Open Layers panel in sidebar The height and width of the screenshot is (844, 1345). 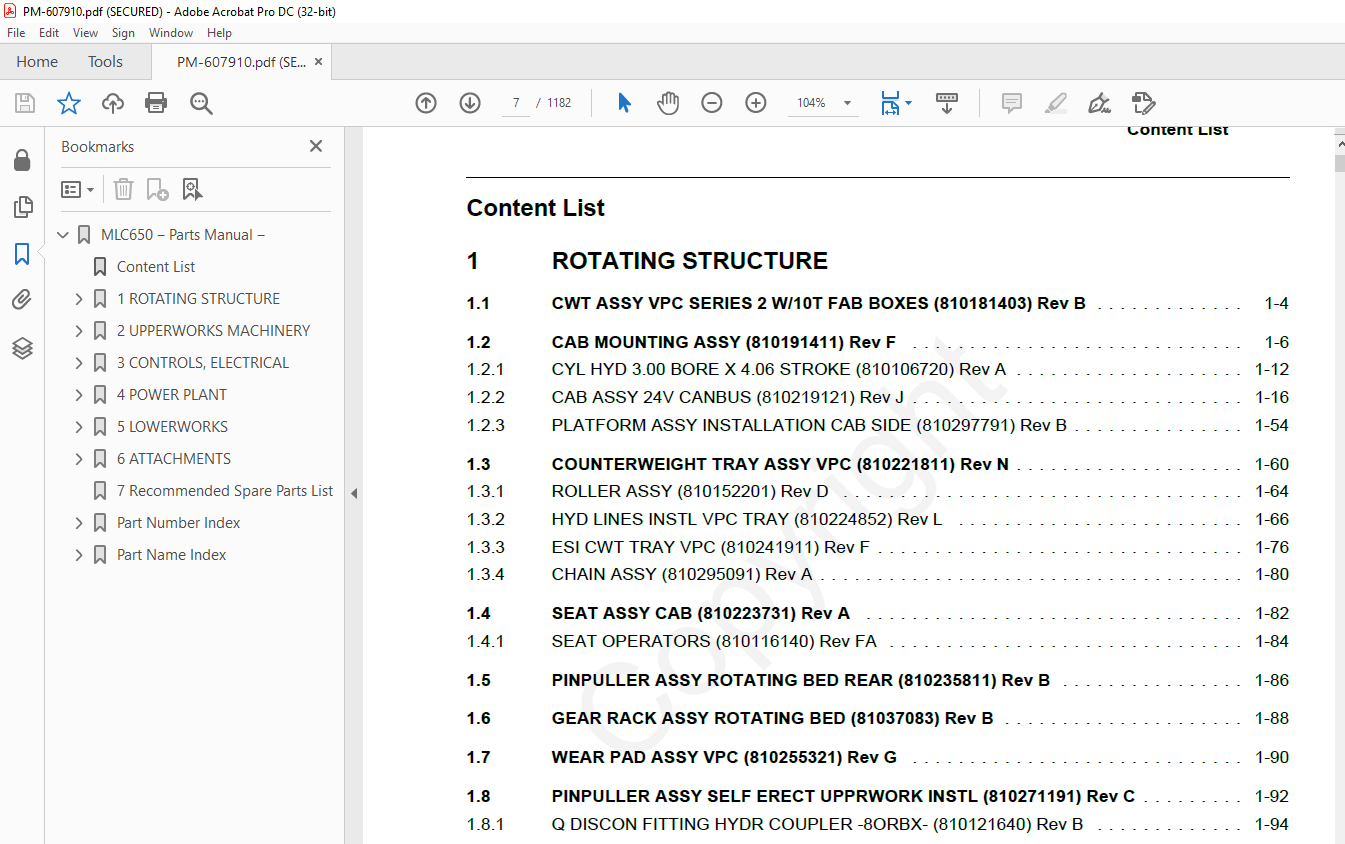point(22,348)
